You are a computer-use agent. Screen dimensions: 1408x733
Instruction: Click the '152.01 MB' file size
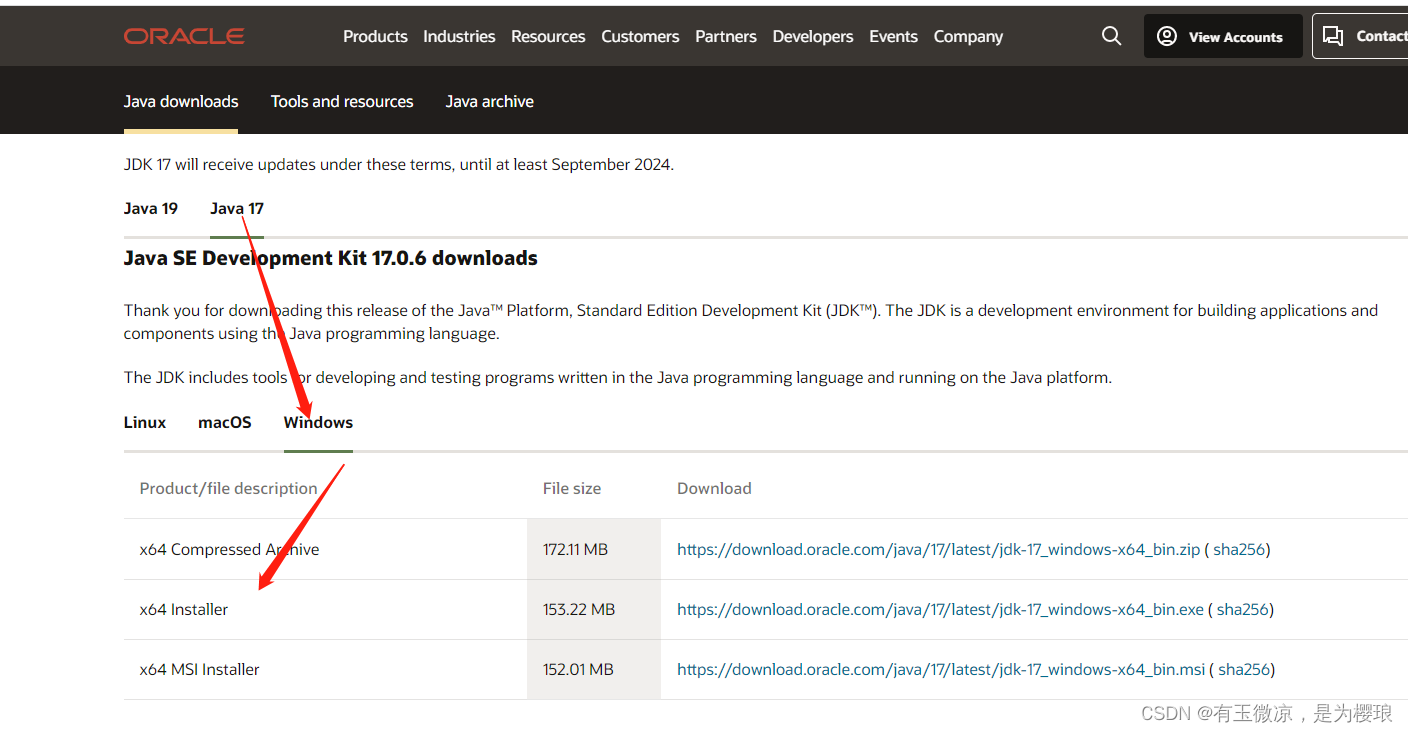pos(578,669)
